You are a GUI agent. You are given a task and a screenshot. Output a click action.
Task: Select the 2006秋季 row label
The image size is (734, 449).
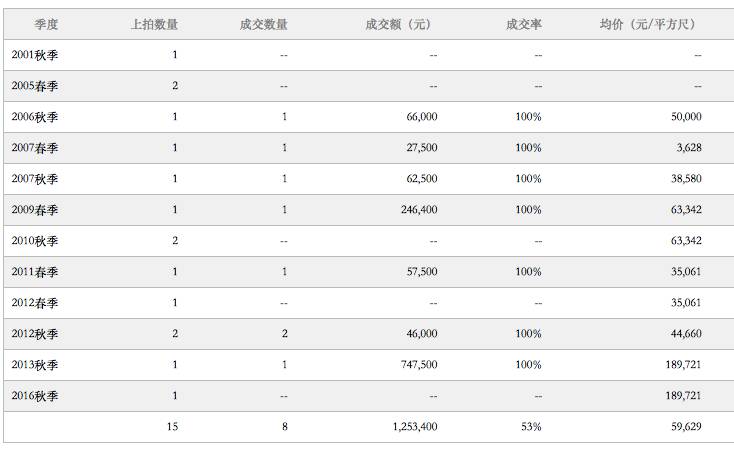click(35, 117)
